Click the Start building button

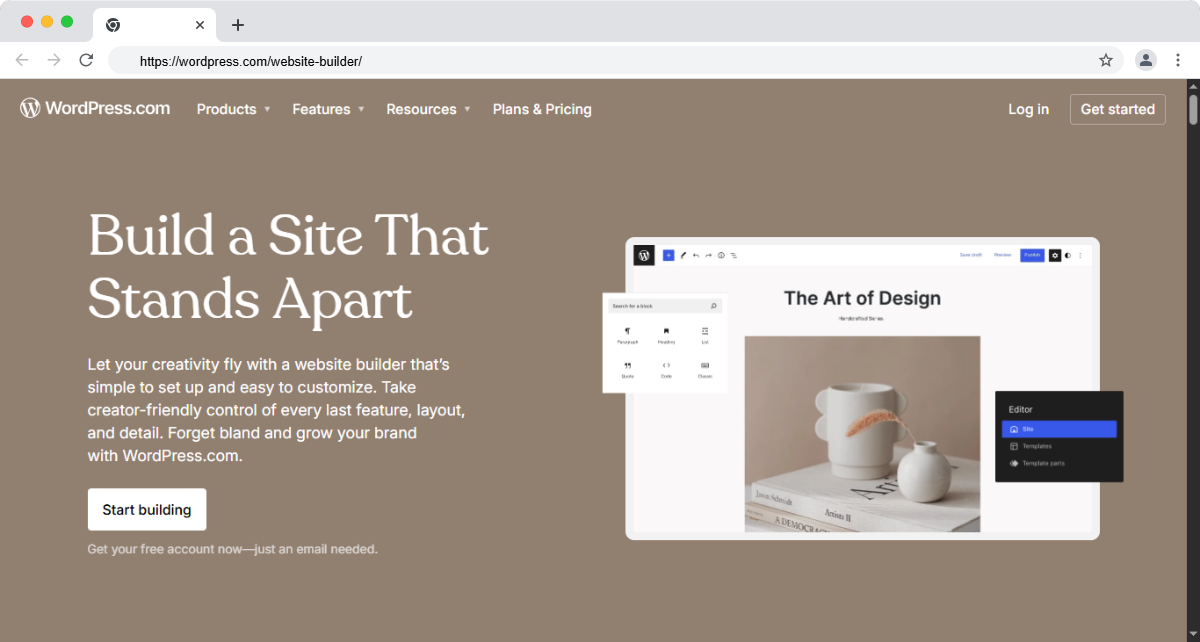click(147, 509)
